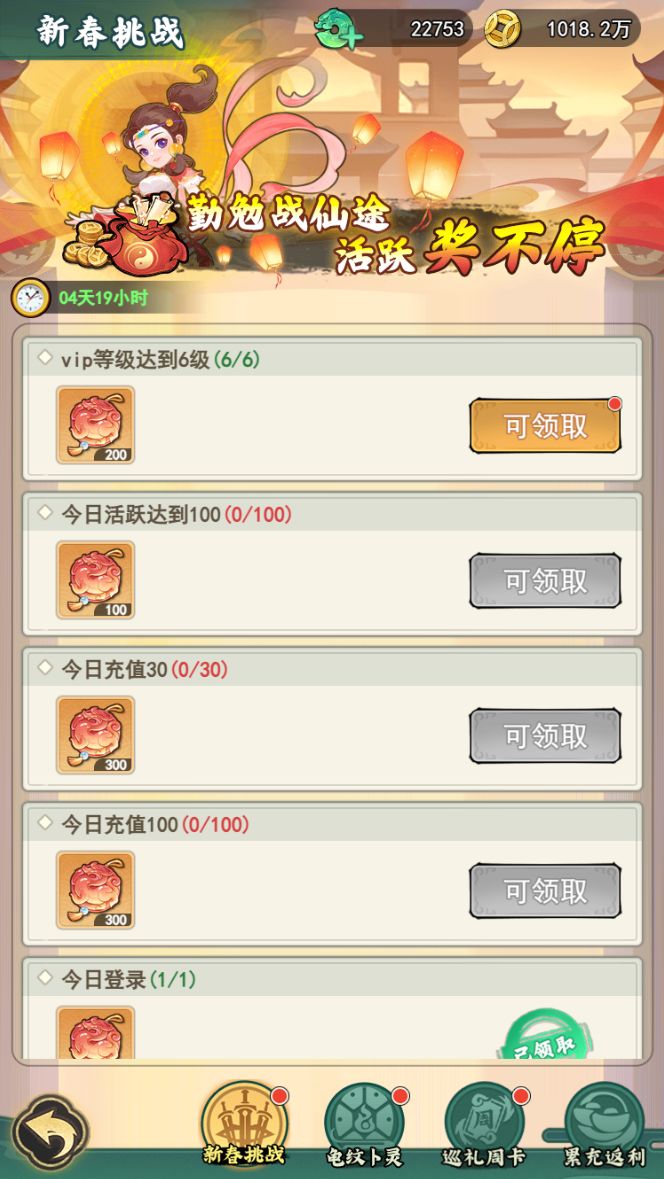
Task: Click 可领取 for 今日活跃达到100
Action: 544,580
